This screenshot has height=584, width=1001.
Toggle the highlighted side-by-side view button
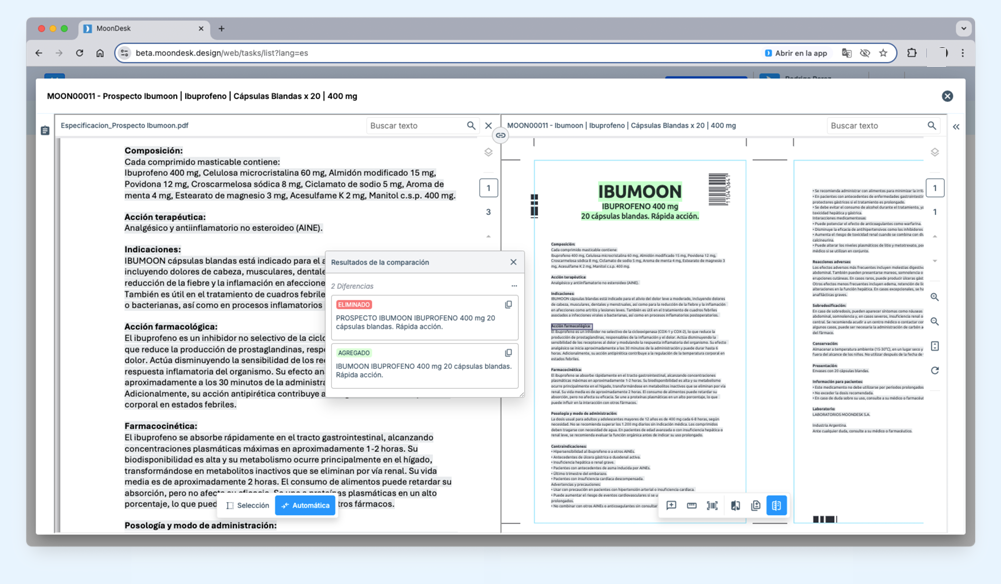(776, 506)
